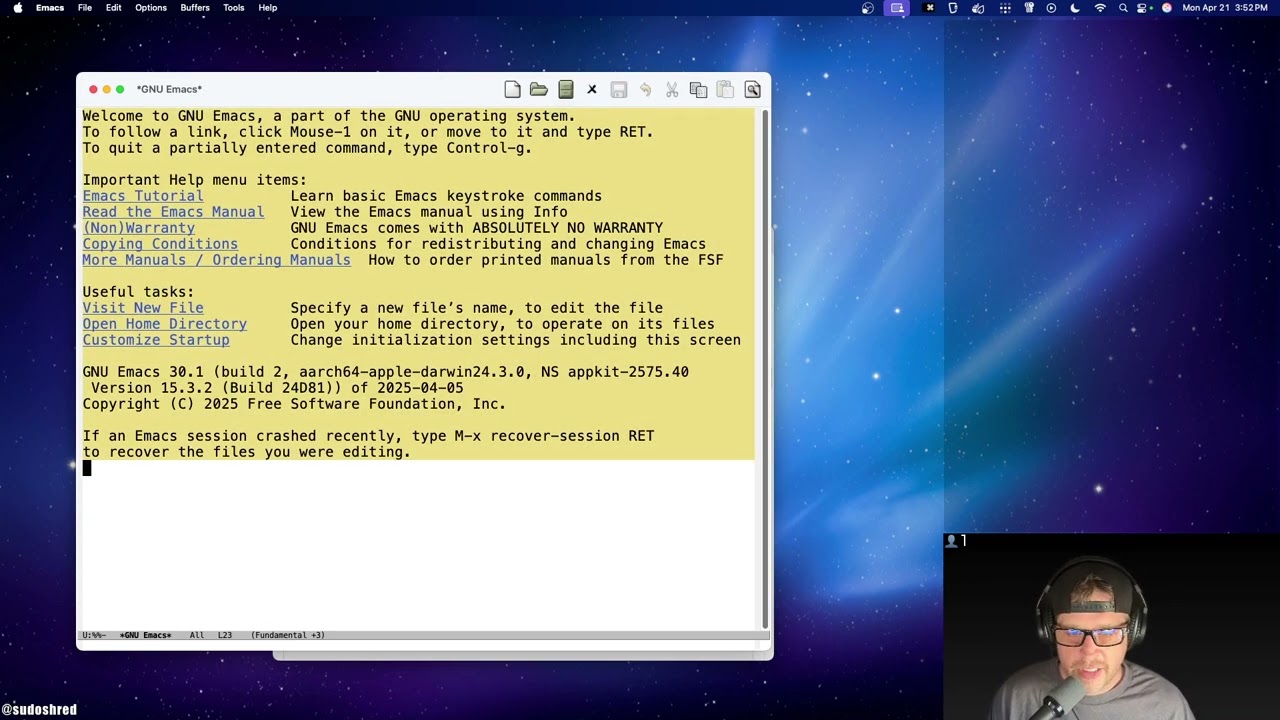Open the Edit menu
1280x720 pixels.
(x=114, y=8)
